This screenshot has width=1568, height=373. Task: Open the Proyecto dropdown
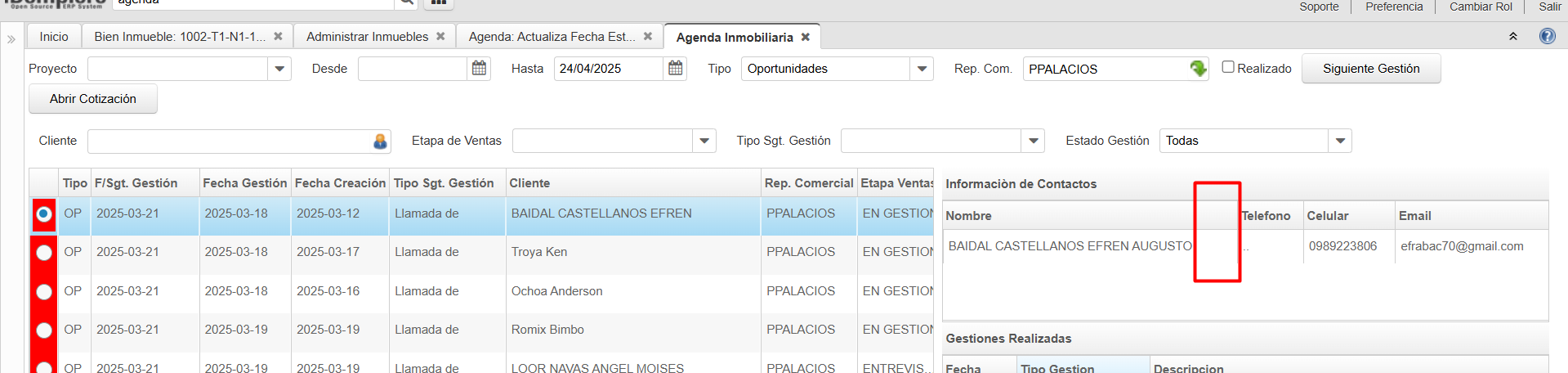pos(279,69)
